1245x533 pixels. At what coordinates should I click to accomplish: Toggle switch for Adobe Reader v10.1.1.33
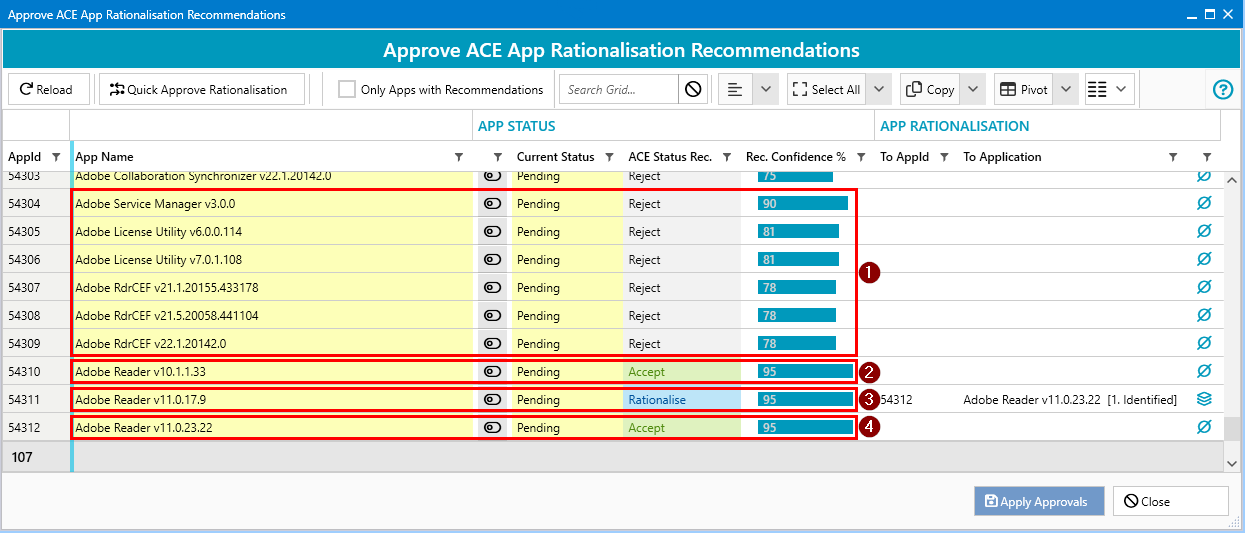[x=492, y=371]
